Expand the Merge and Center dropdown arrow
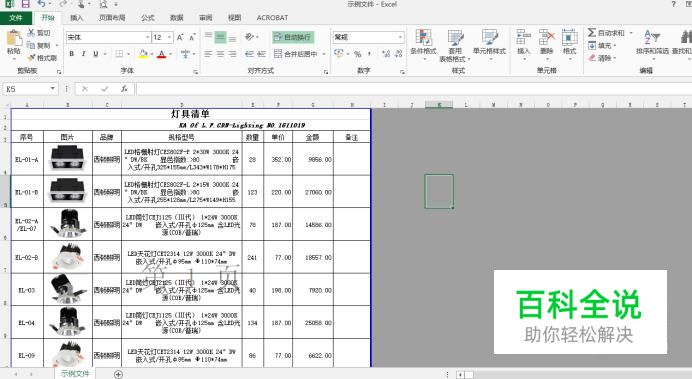Screen dimensions: 692x379 click(324, 54)
